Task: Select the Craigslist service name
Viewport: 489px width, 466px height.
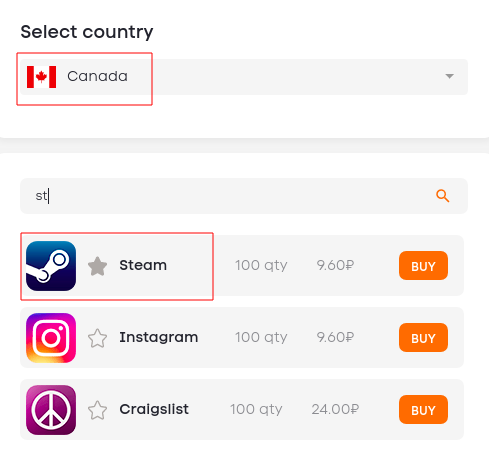Action: (x=154, y=409)
